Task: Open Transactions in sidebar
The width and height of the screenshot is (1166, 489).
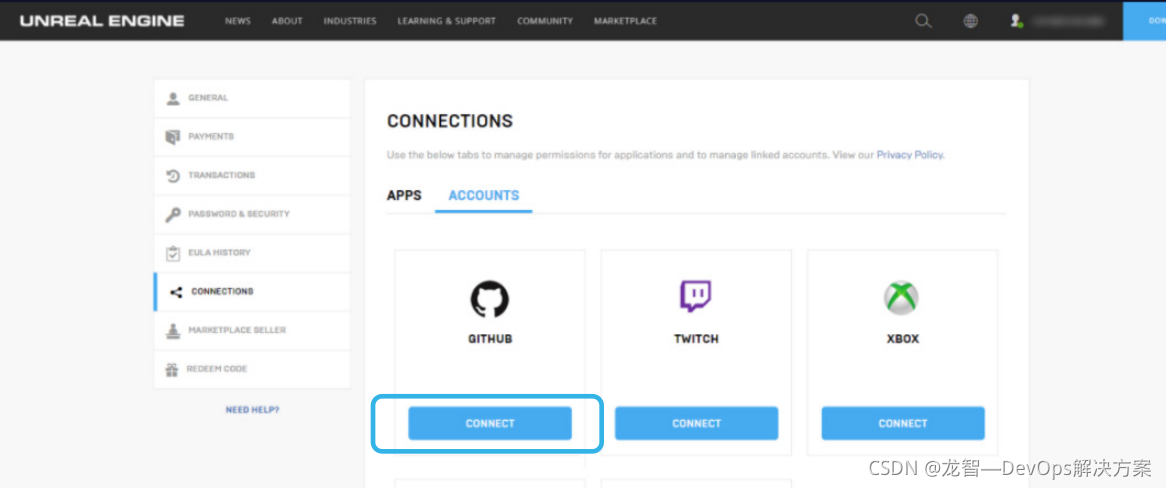Action: tap(252, 175)
